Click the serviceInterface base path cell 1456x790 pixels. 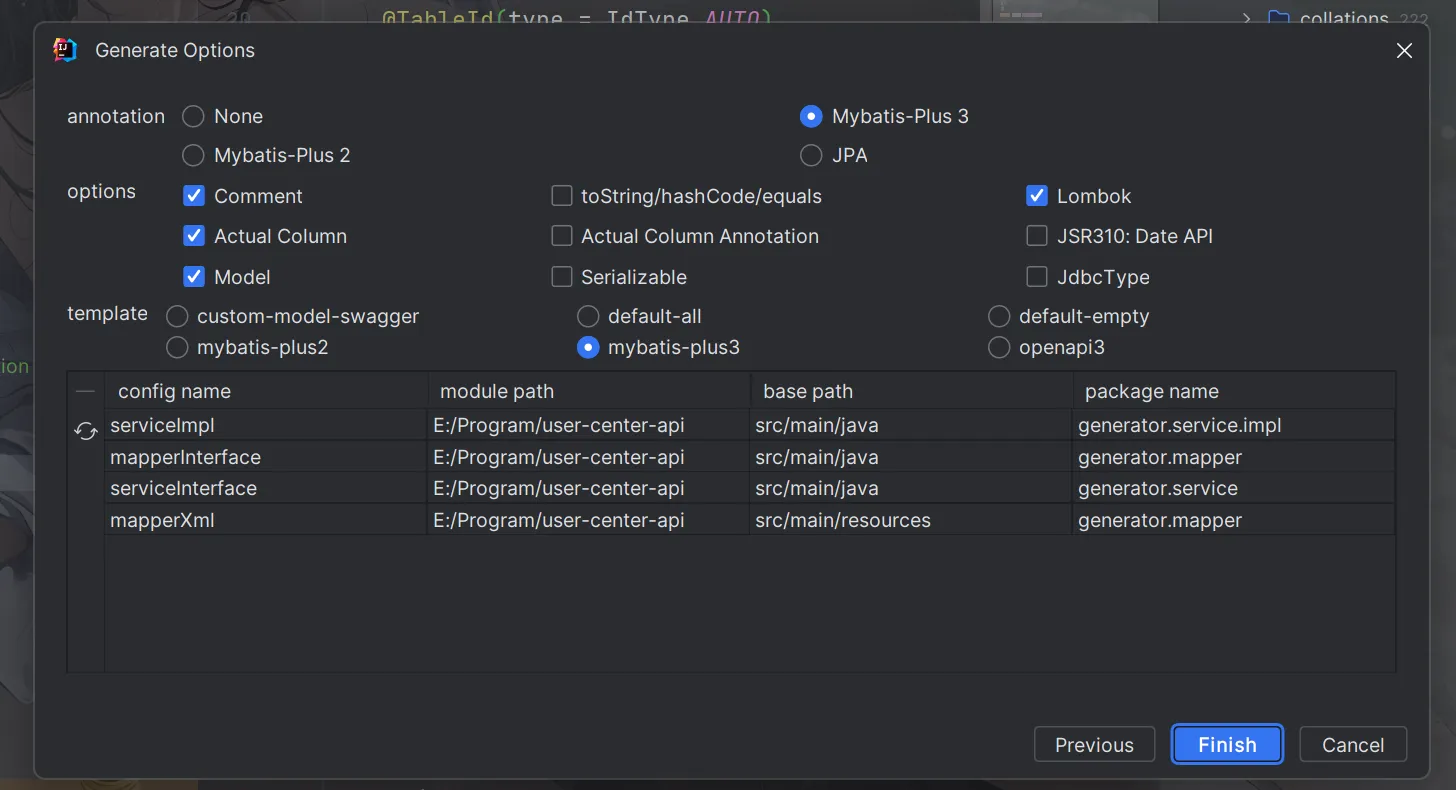[x=911, y=488]
